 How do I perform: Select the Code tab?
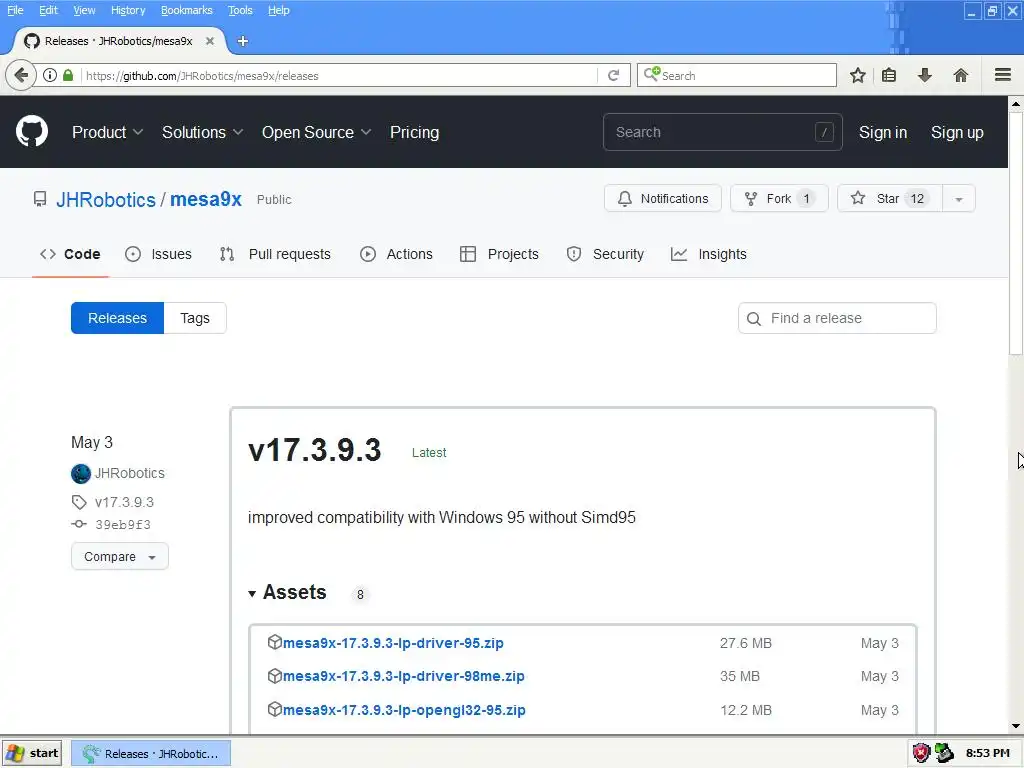point(70,254)
